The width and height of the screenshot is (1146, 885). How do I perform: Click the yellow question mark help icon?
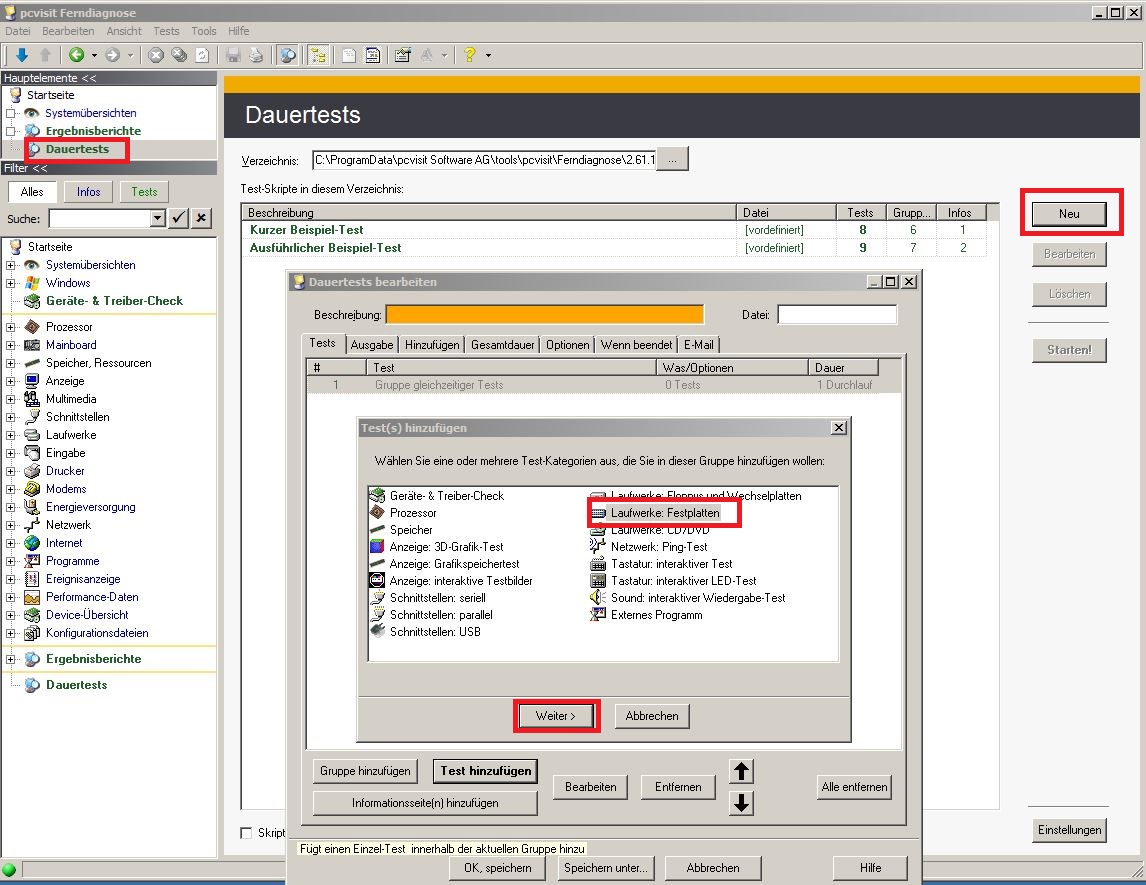[469, 55]
